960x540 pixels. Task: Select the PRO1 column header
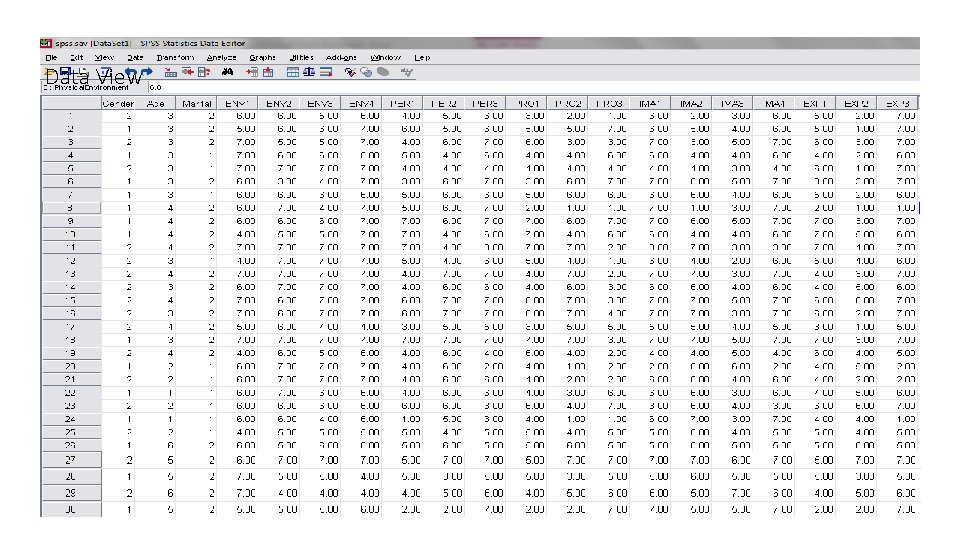point(528,104)
